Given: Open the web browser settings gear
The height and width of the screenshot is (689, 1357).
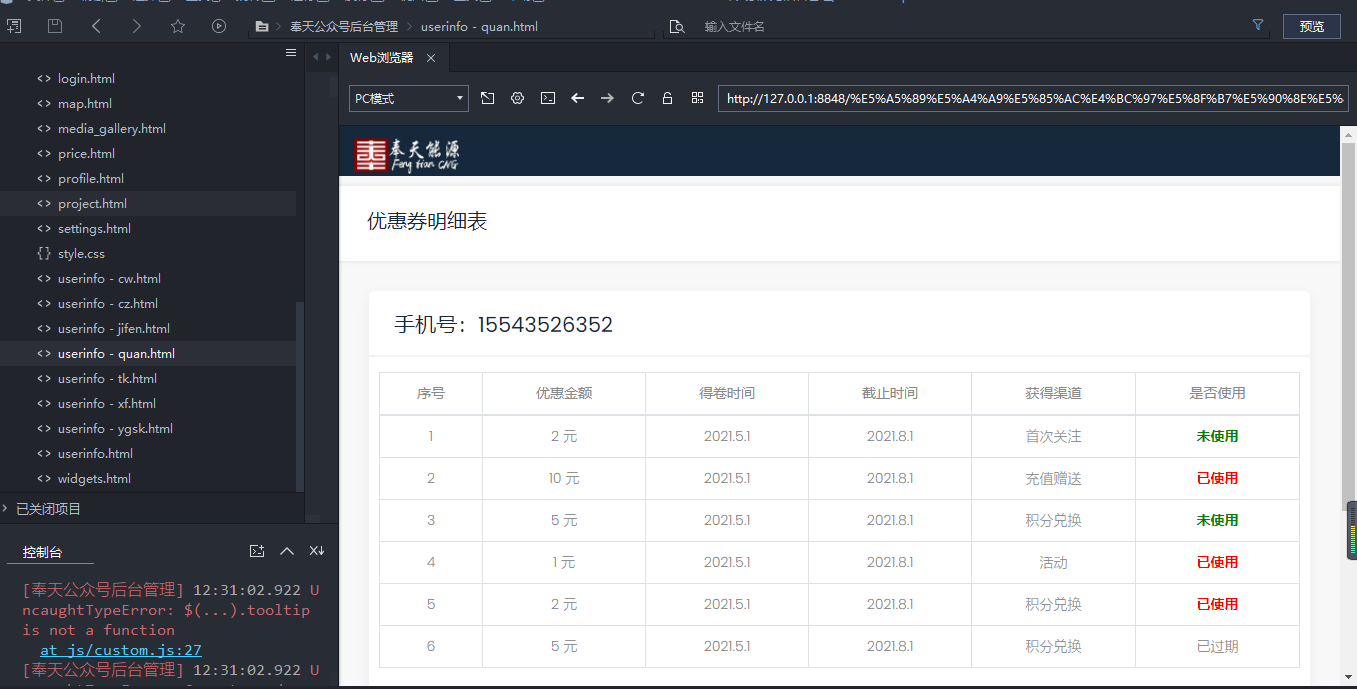Looking at the screenshot, I should tap(518, 98).
